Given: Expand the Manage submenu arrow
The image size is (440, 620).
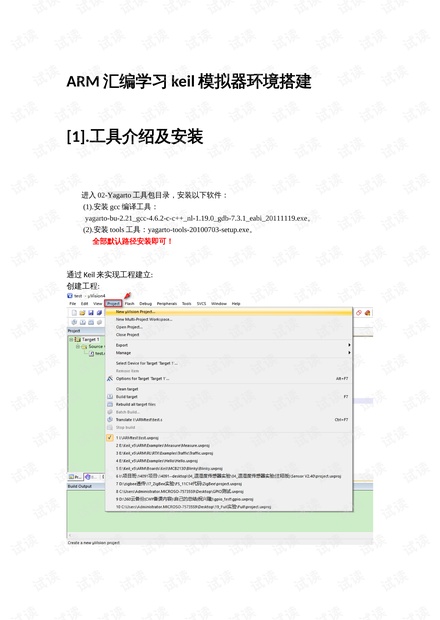Looking at the screenshot, I should pyautogui.click(x=349, y=353).
